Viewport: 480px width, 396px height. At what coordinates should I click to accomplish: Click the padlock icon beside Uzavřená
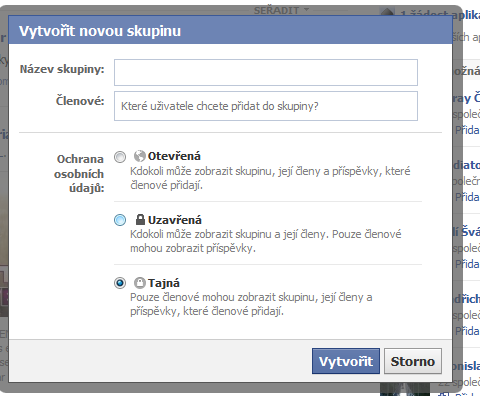(x=140, y=219)
